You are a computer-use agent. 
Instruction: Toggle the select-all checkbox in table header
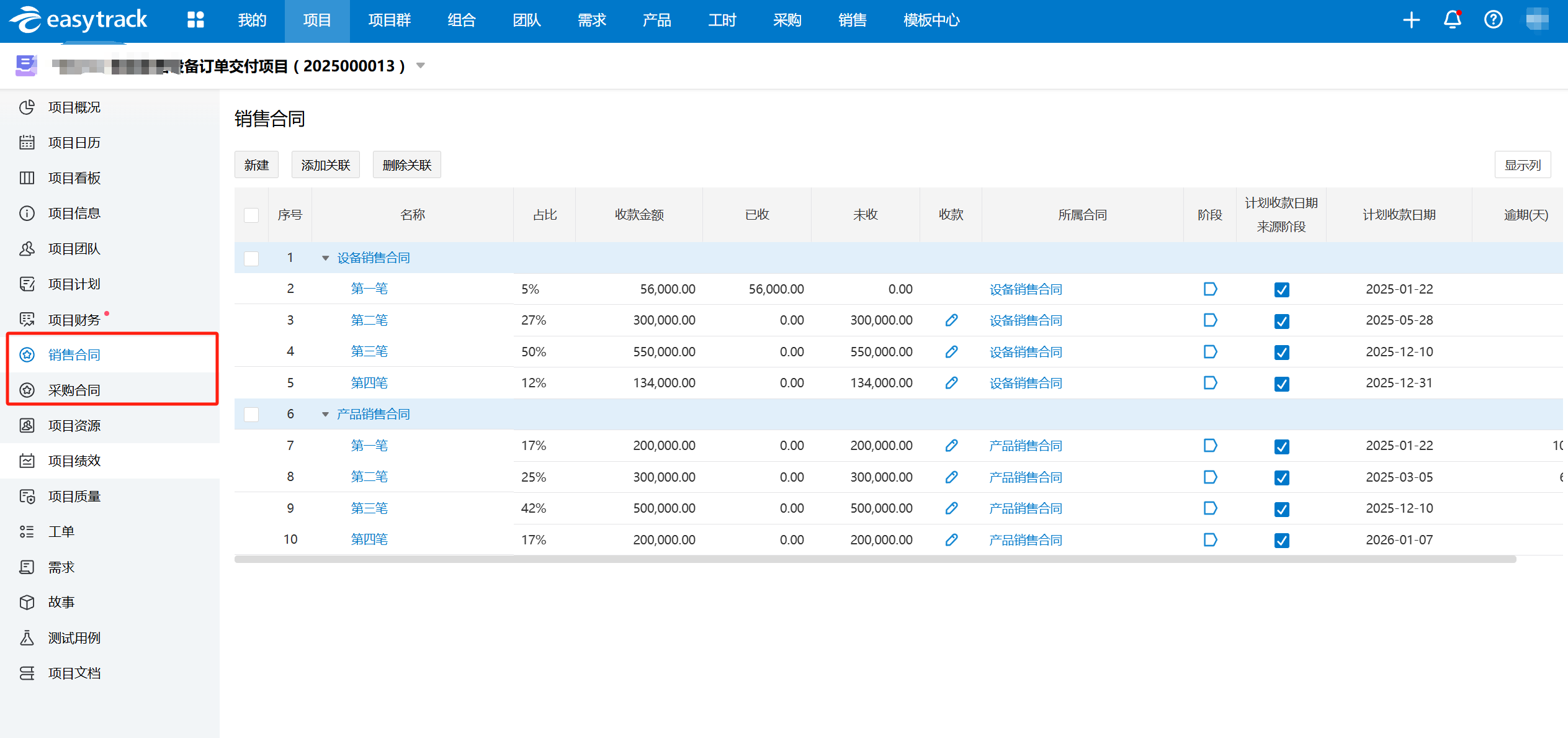point(251,215)
